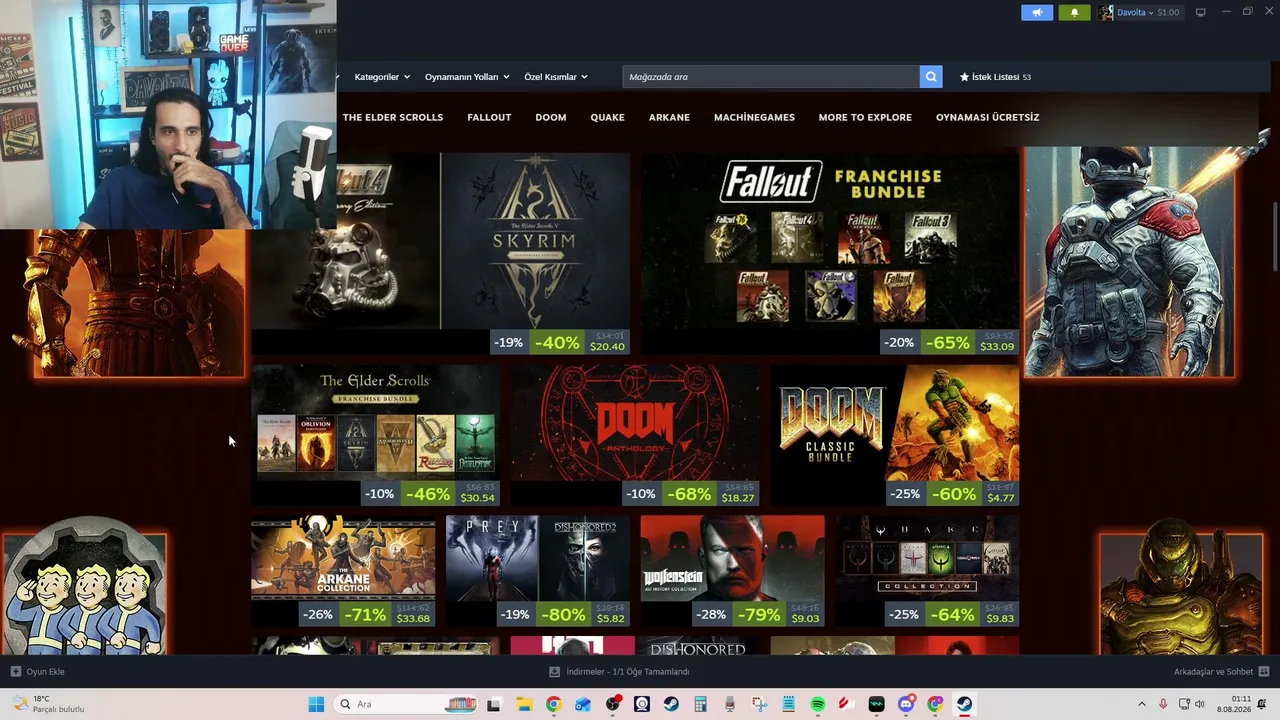Open the taskbar clock showing 01:11
1280x720 pixels.
point(1235,704)
